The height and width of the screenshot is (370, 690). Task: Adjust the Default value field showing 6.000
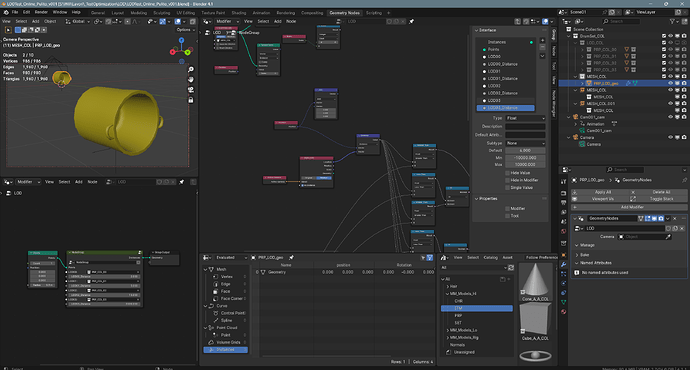point(525,150)
